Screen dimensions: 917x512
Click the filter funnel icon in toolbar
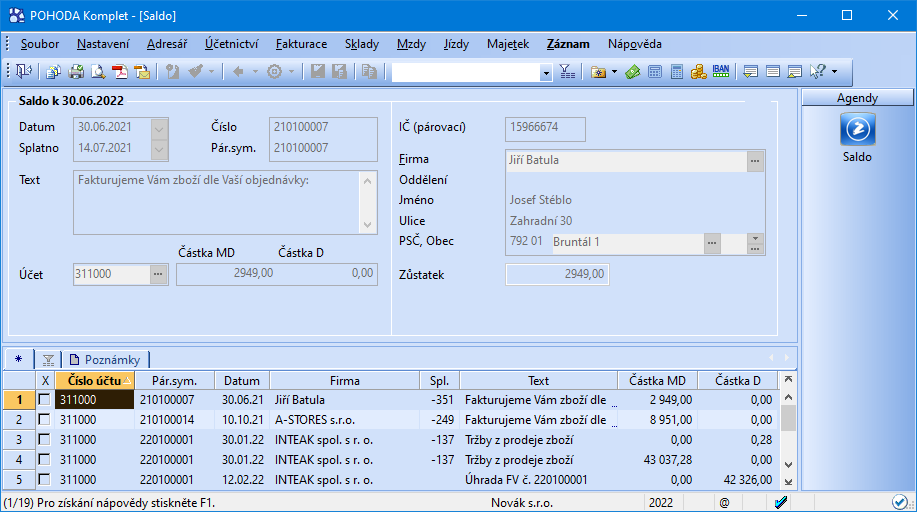[x=567, y=72]
